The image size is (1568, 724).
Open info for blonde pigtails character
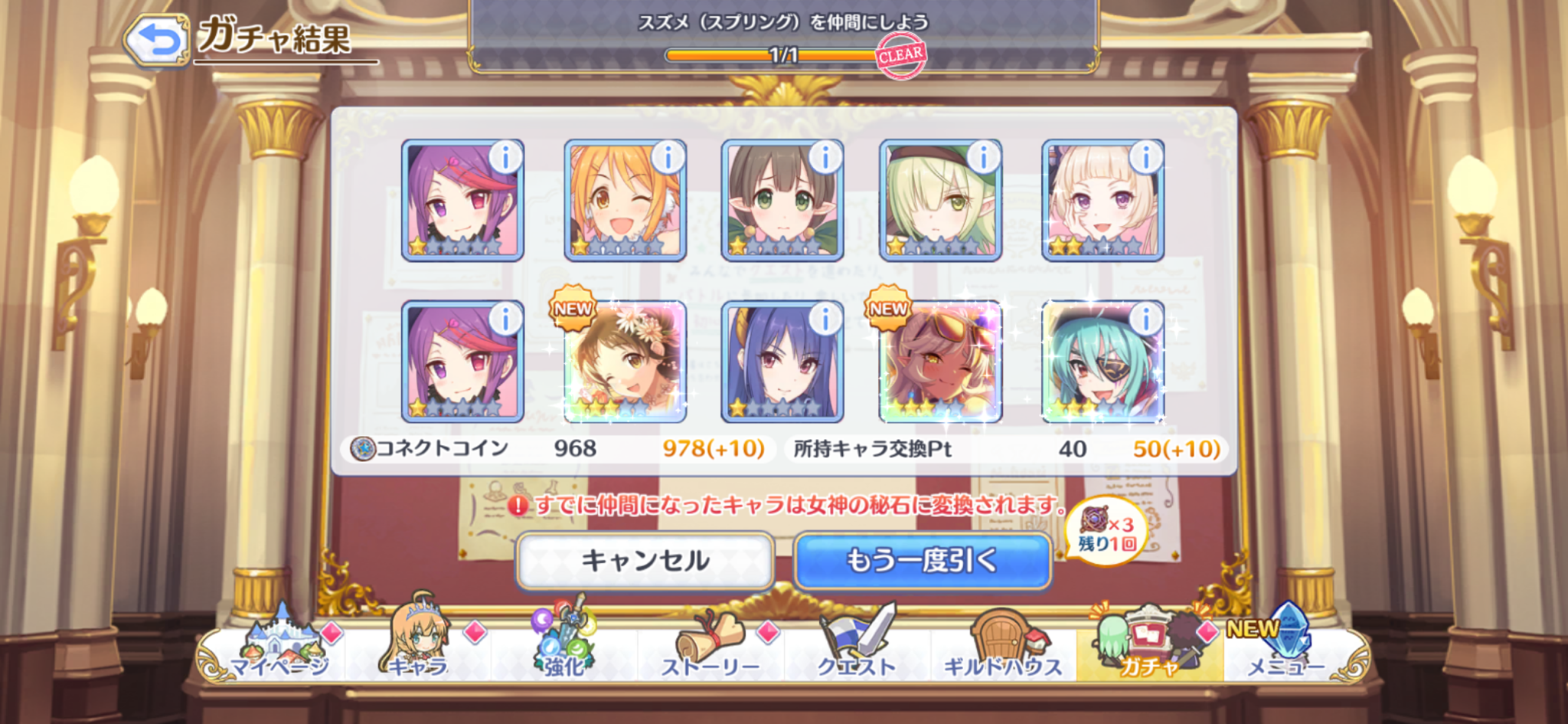tap(1145, 158)
